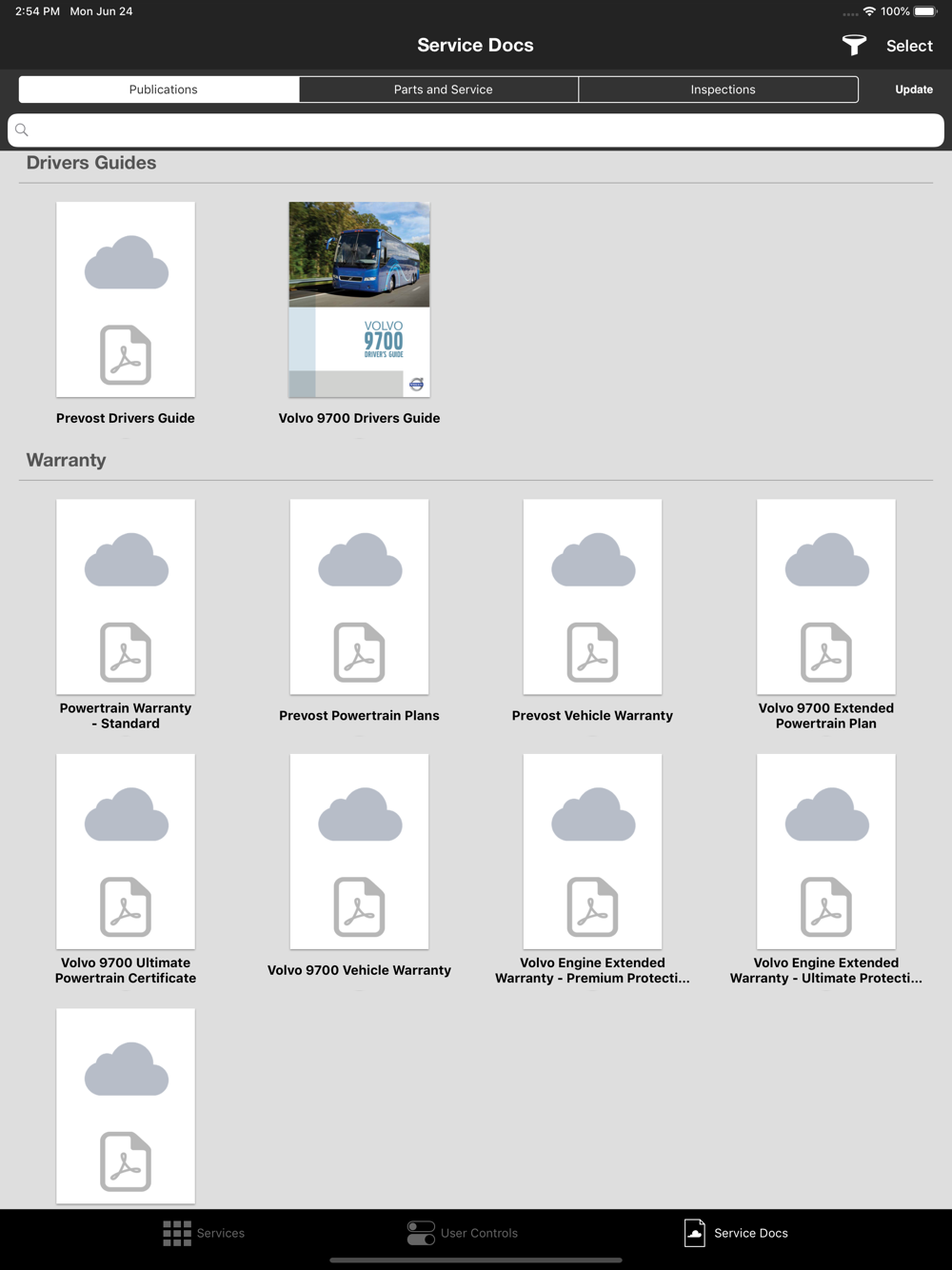Tap cloud icon on the unlabeled last document
The width and height of the screenshot is (952, 1270).
click(x=127, y=1069)
